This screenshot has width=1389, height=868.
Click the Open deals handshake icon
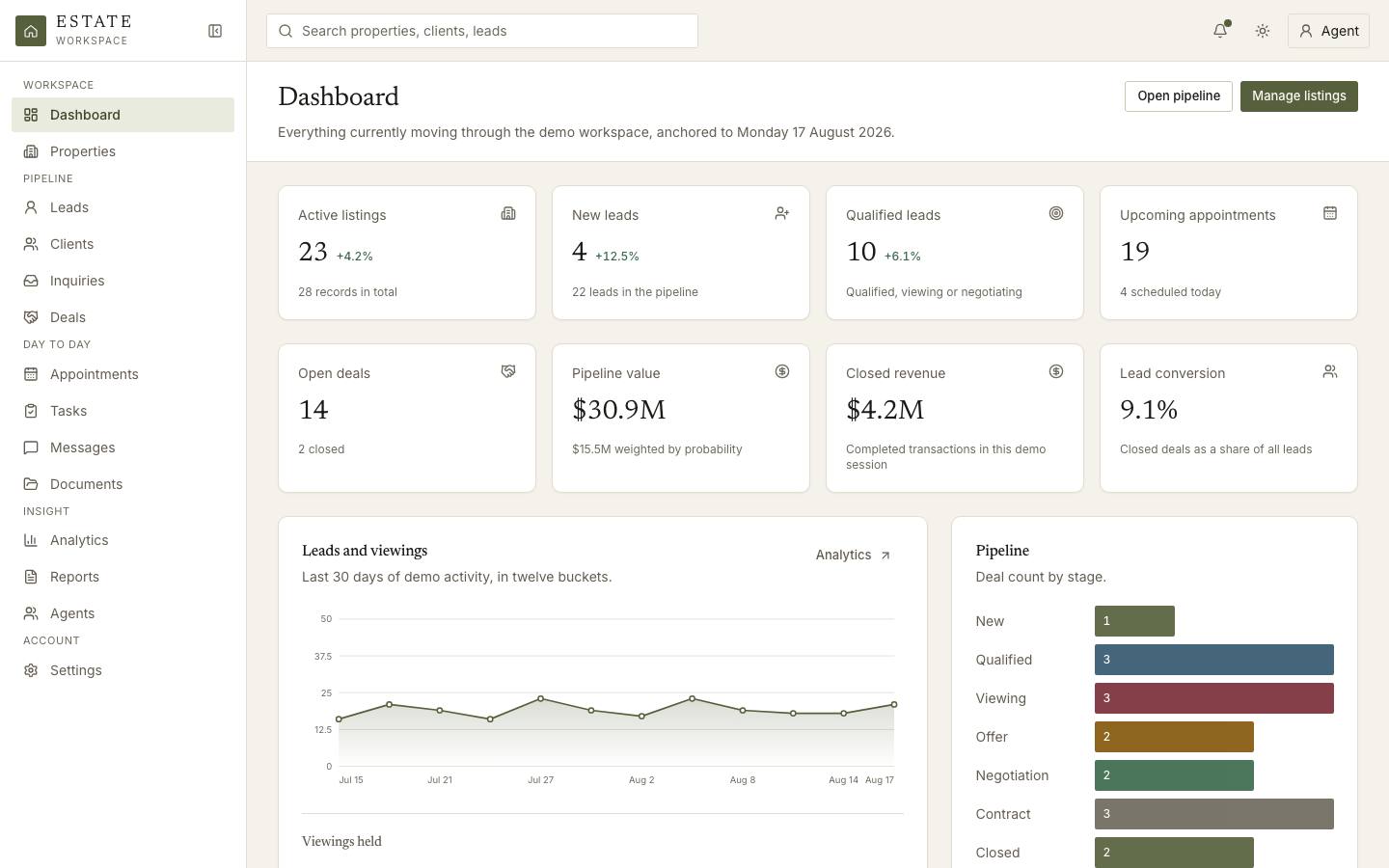pyautogui.click(x=508, y=371)
